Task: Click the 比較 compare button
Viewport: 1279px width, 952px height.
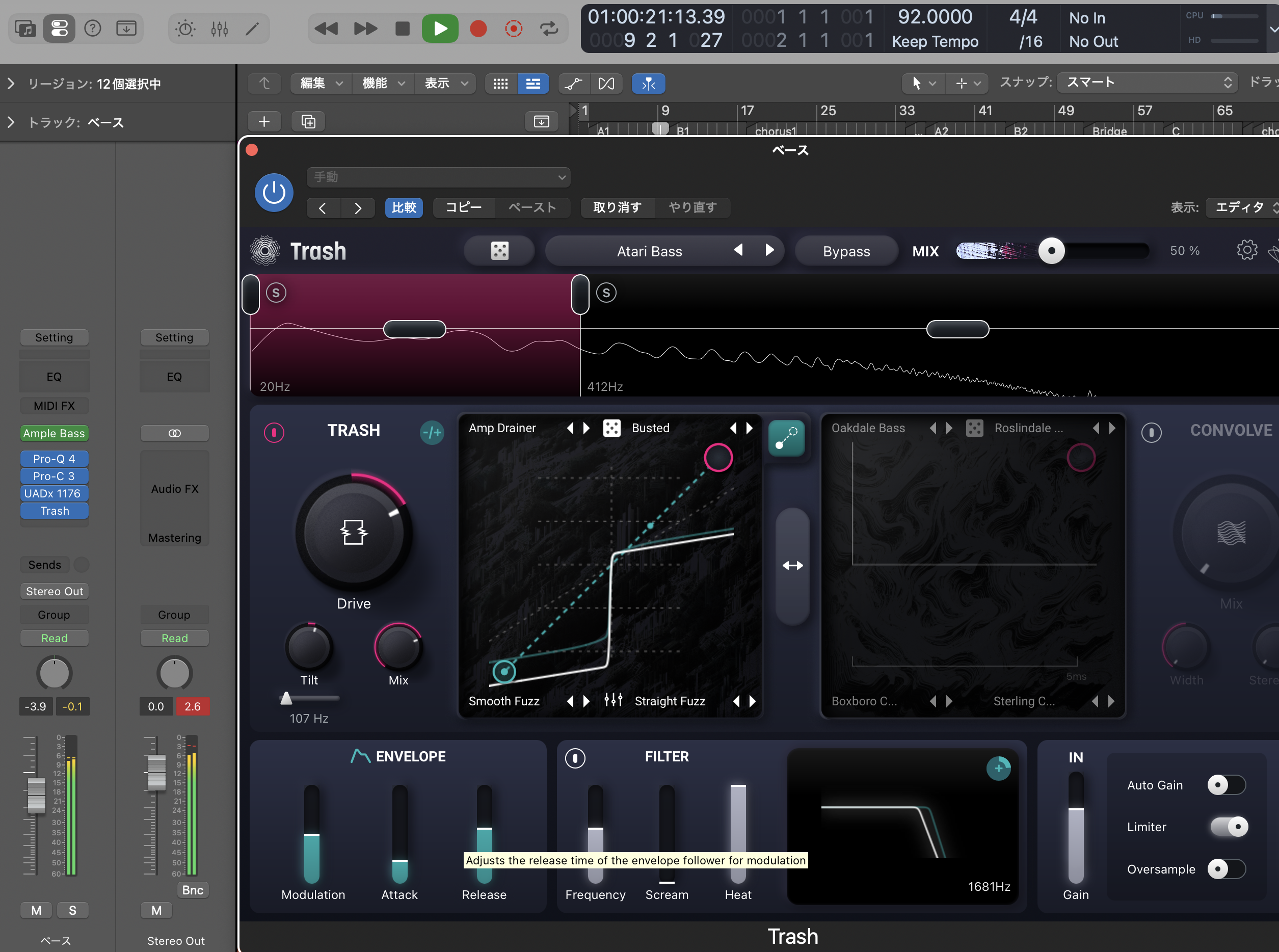Action: 404,207
